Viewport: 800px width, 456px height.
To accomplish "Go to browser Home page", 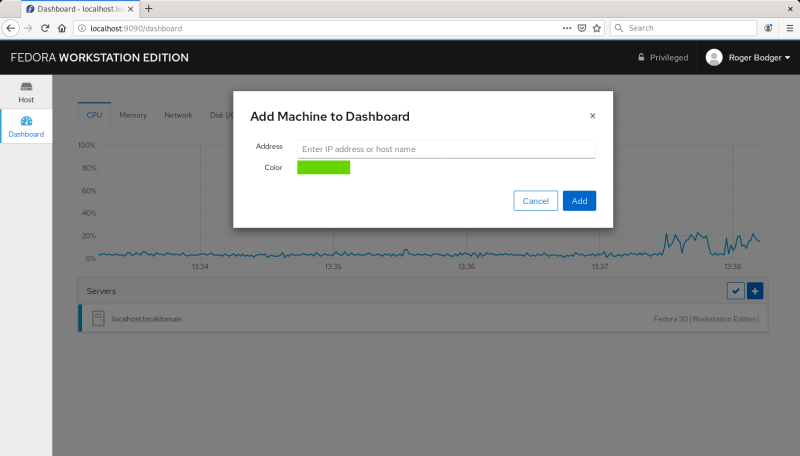I will [62, 28].
